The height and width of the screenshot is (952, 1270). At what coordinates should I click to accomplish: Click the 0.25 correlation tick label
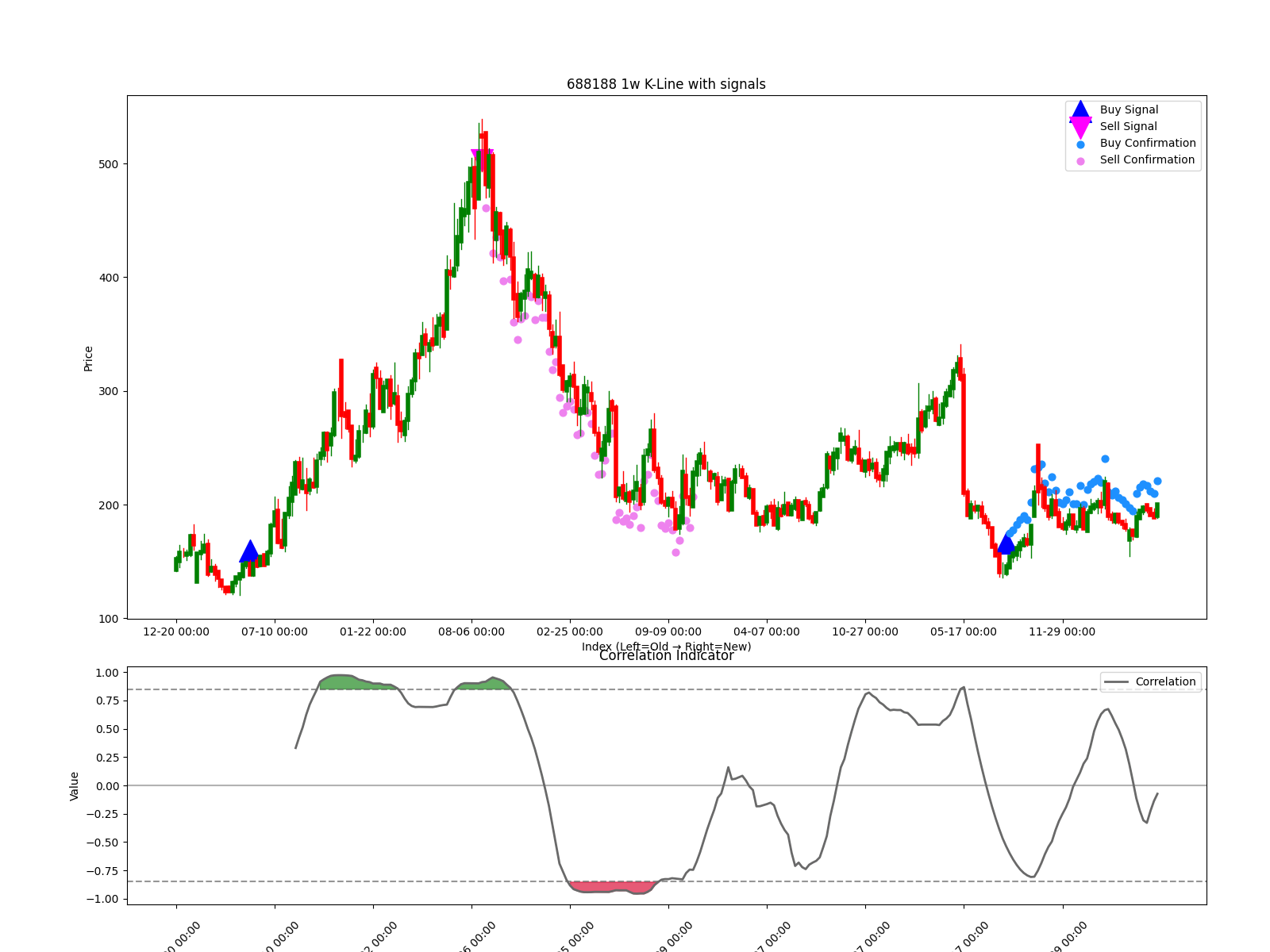[106, 758]
